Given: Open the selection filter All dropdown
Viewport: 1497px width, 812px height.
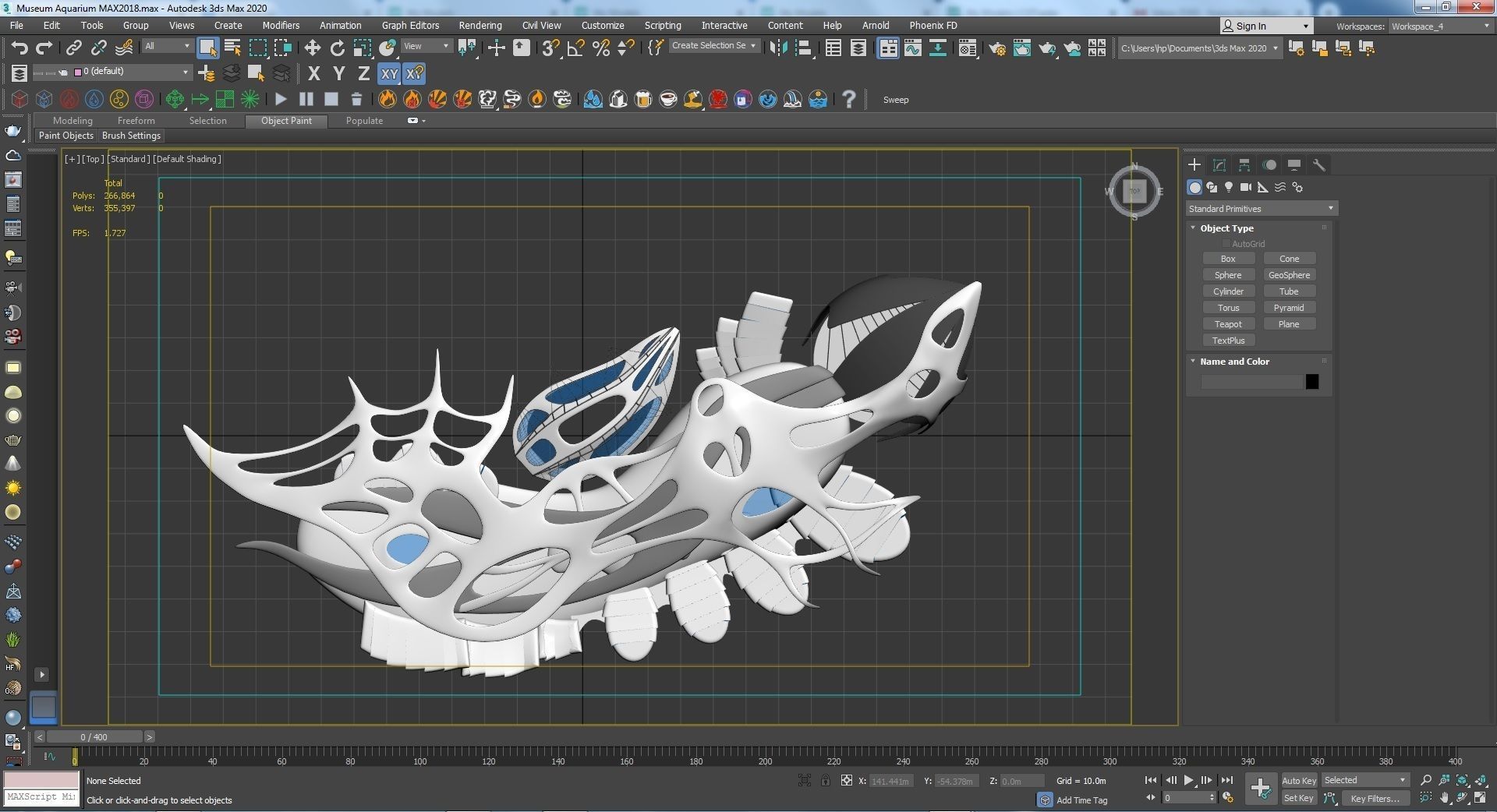Looking at the screenshot, I should (x=167, y=46).
